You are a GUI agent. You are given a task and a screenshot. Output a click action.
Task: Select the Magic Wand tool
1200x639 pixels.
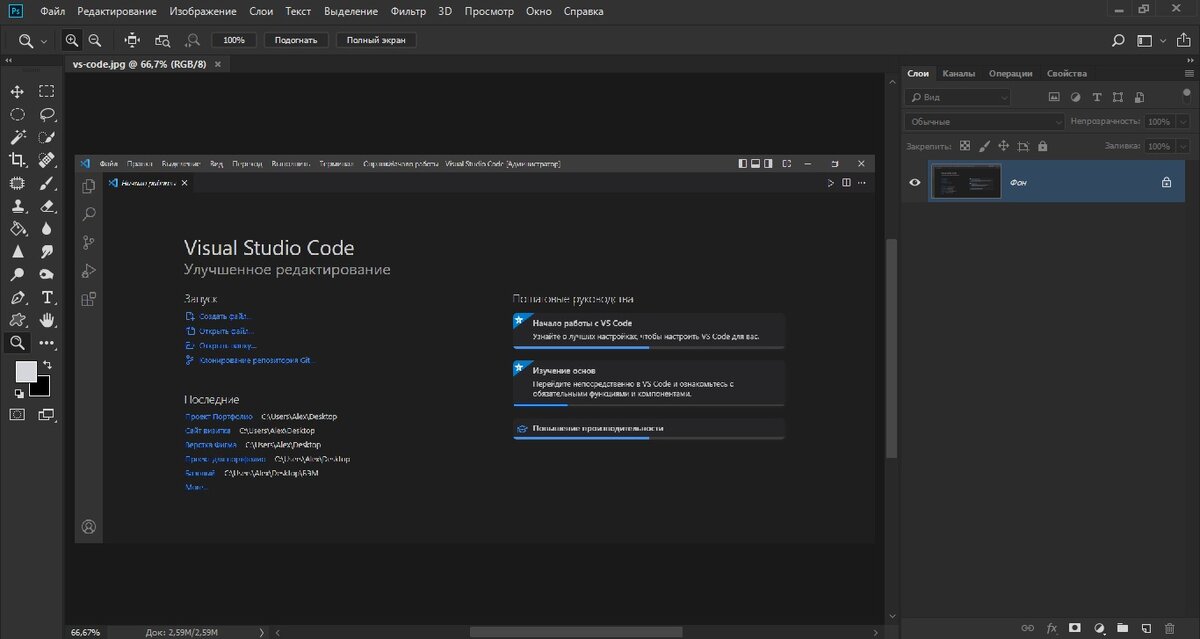[x=17, y=137]
